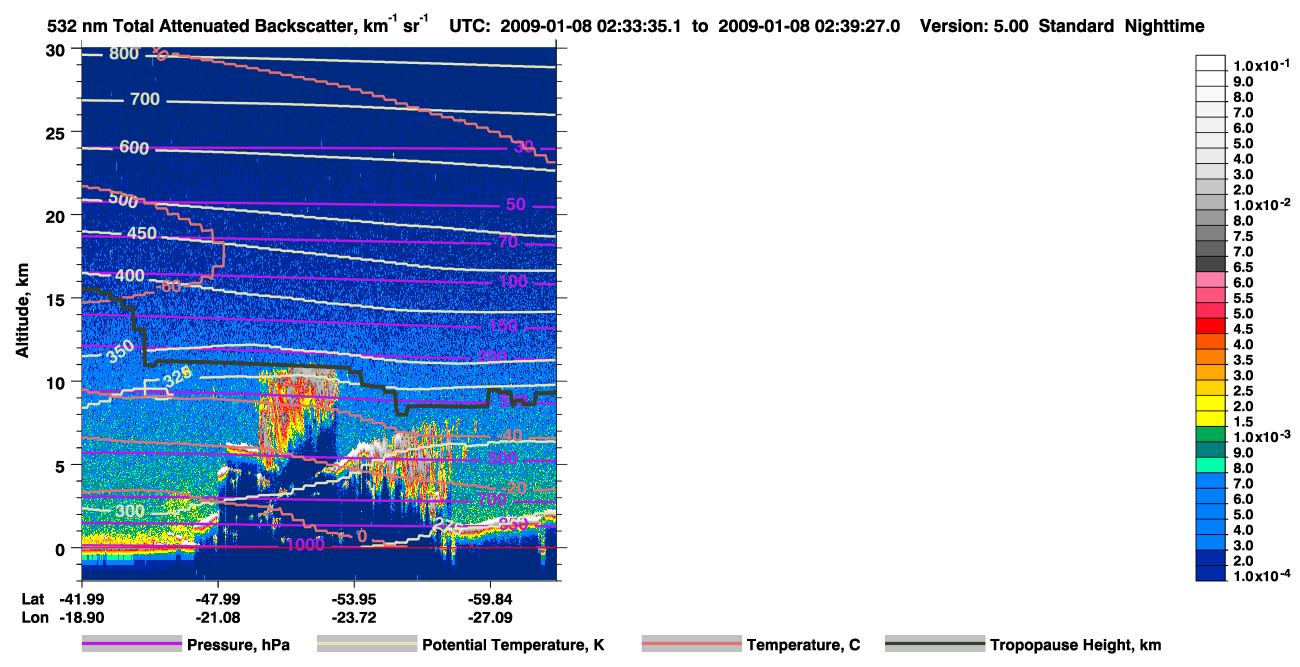Click the colorbar label '2.5'
This screenshot has width=1300, height=667.
[1244, 390]
